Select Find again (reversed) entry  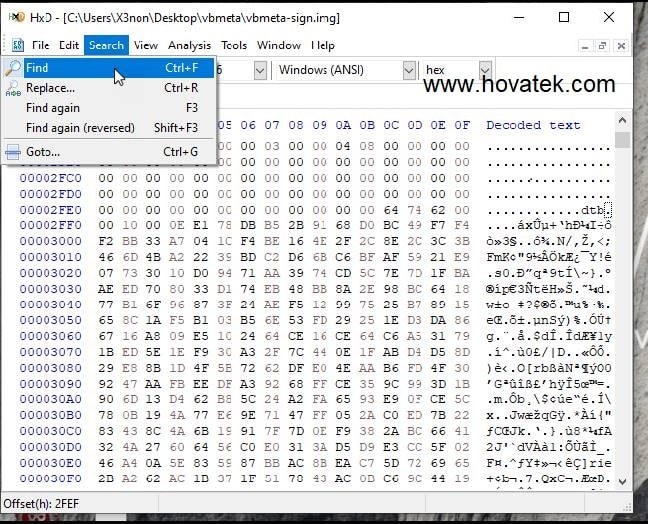pos(110,128)
